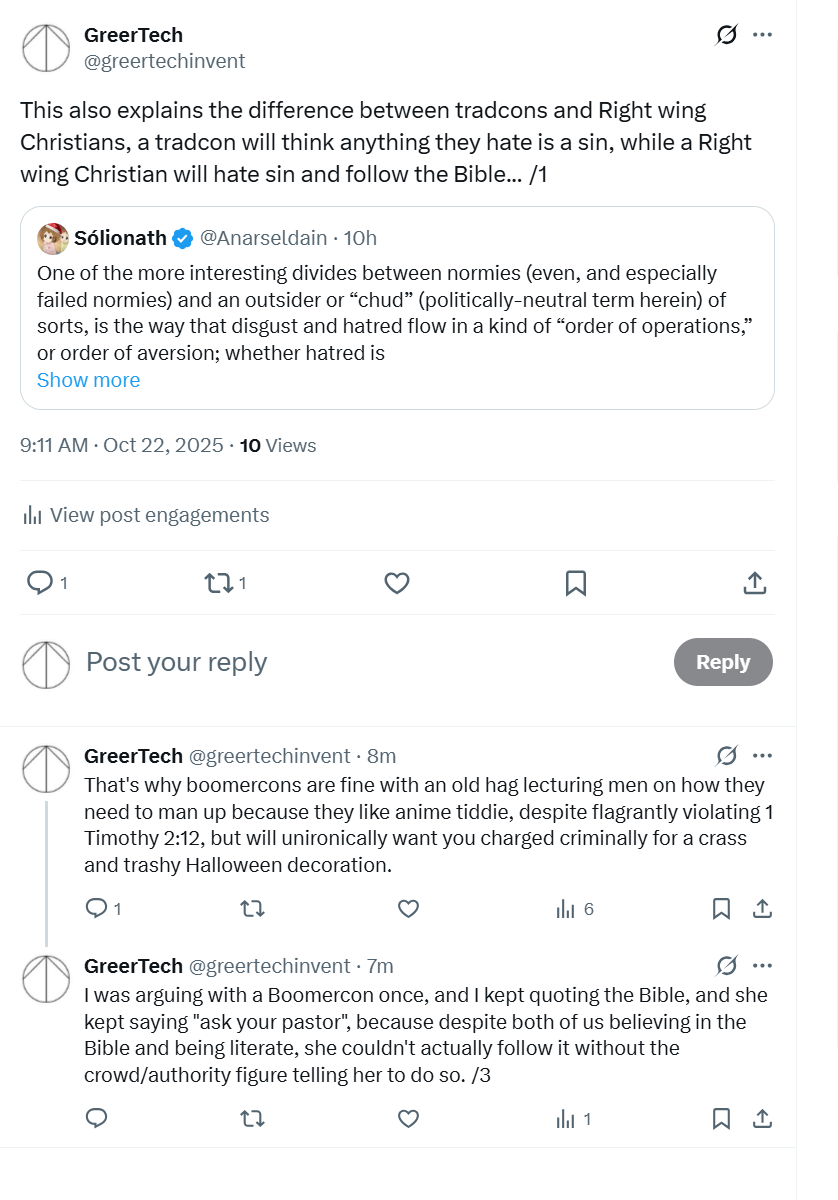
Task: Share the main post
Action: pyautogui.click(x=755, y=583)
